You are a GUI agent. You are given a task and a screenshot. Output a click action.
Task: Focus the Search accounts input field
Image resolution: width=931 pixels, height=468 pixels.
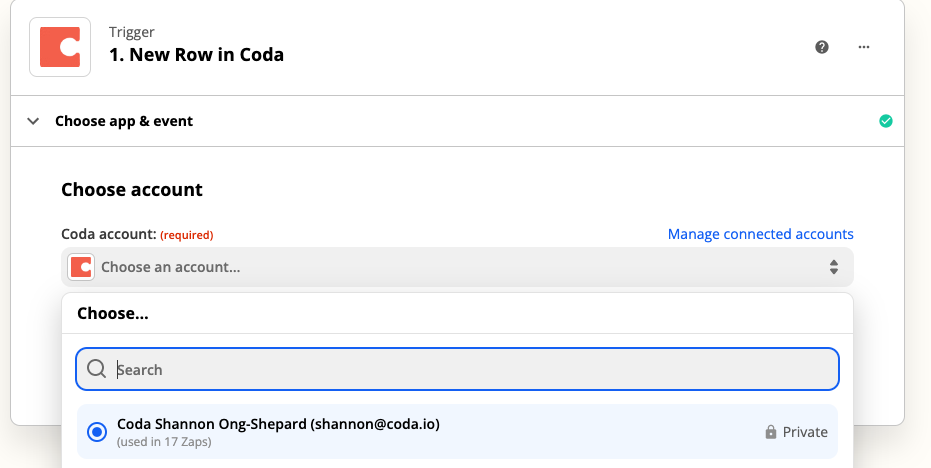[x=470, y=369]
